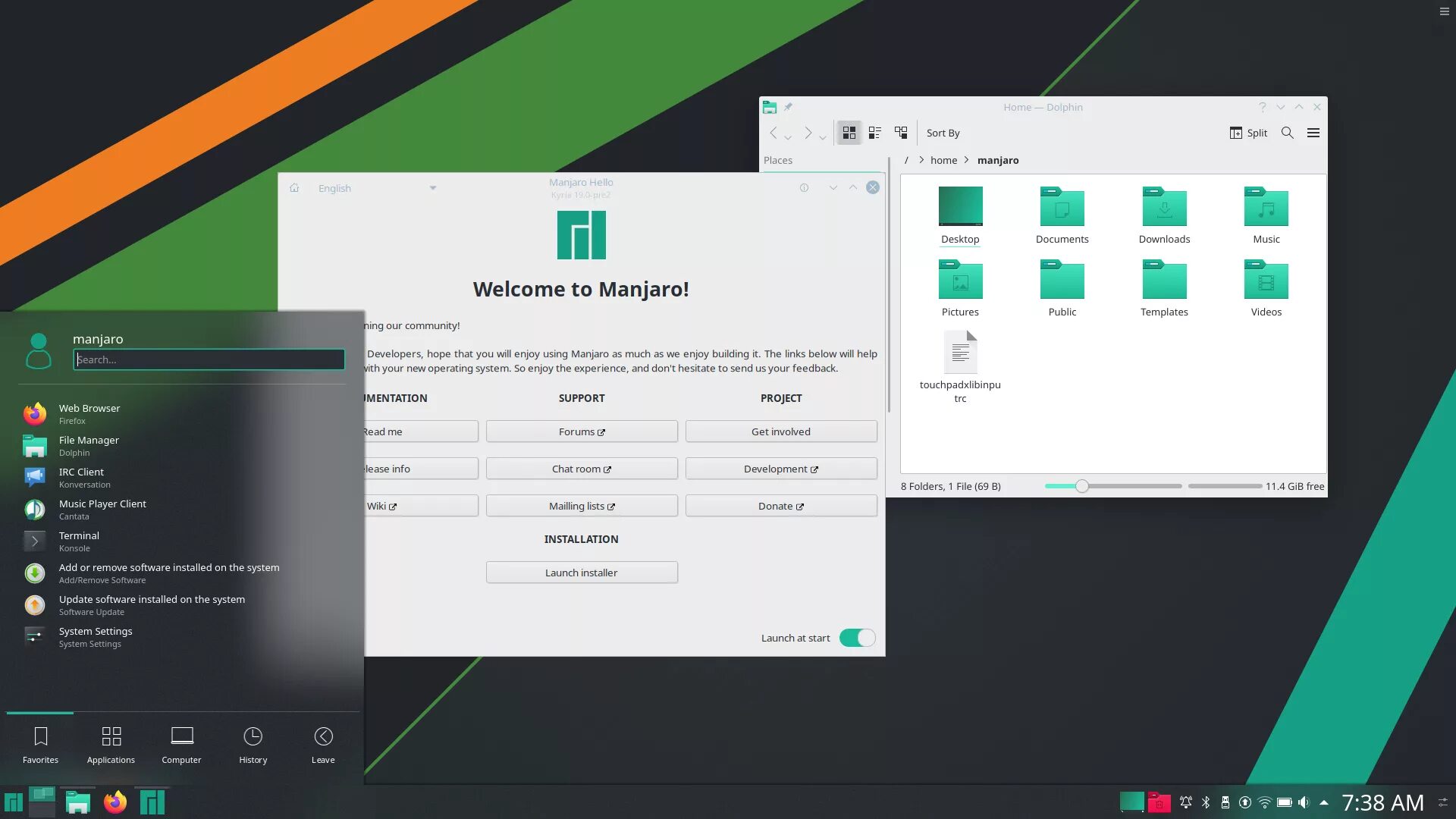The width and height of the screenshot is (1456, 819).
Task: Expand the English language dropdown
Action: [432, 188]
